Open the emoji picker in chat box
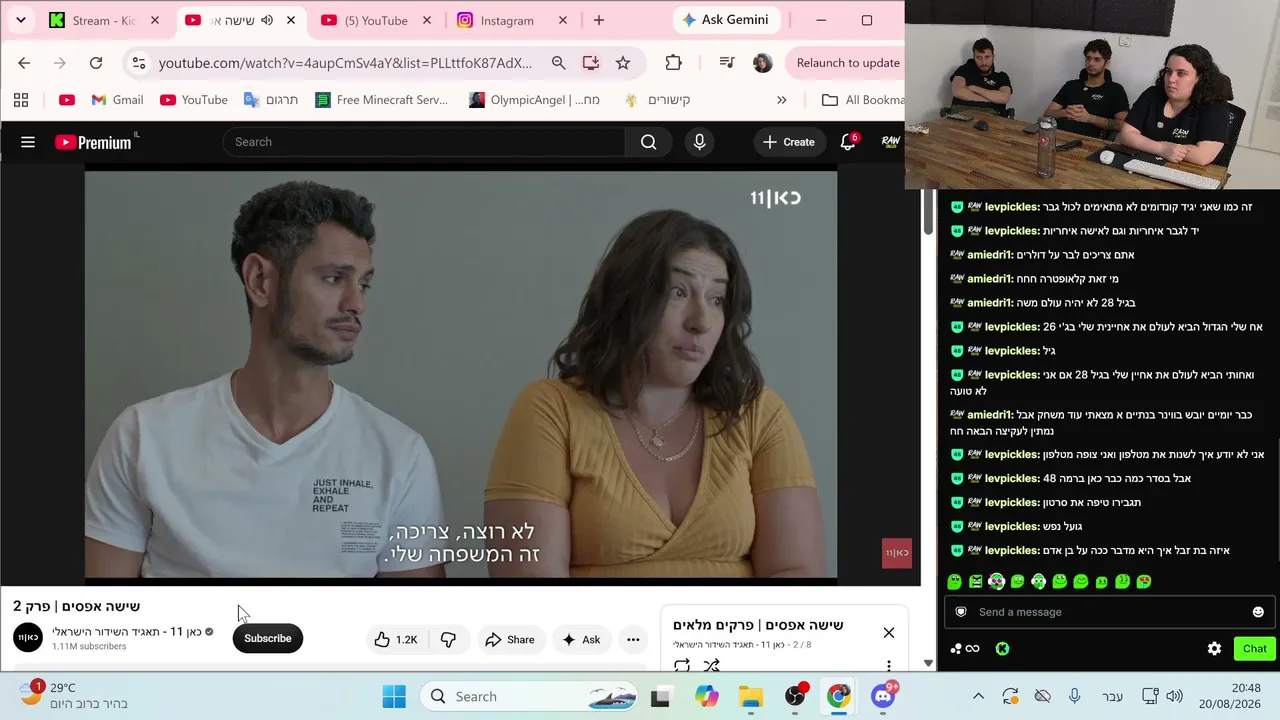The width and height of the screenshot is (1280, 720). point(1258,612)
